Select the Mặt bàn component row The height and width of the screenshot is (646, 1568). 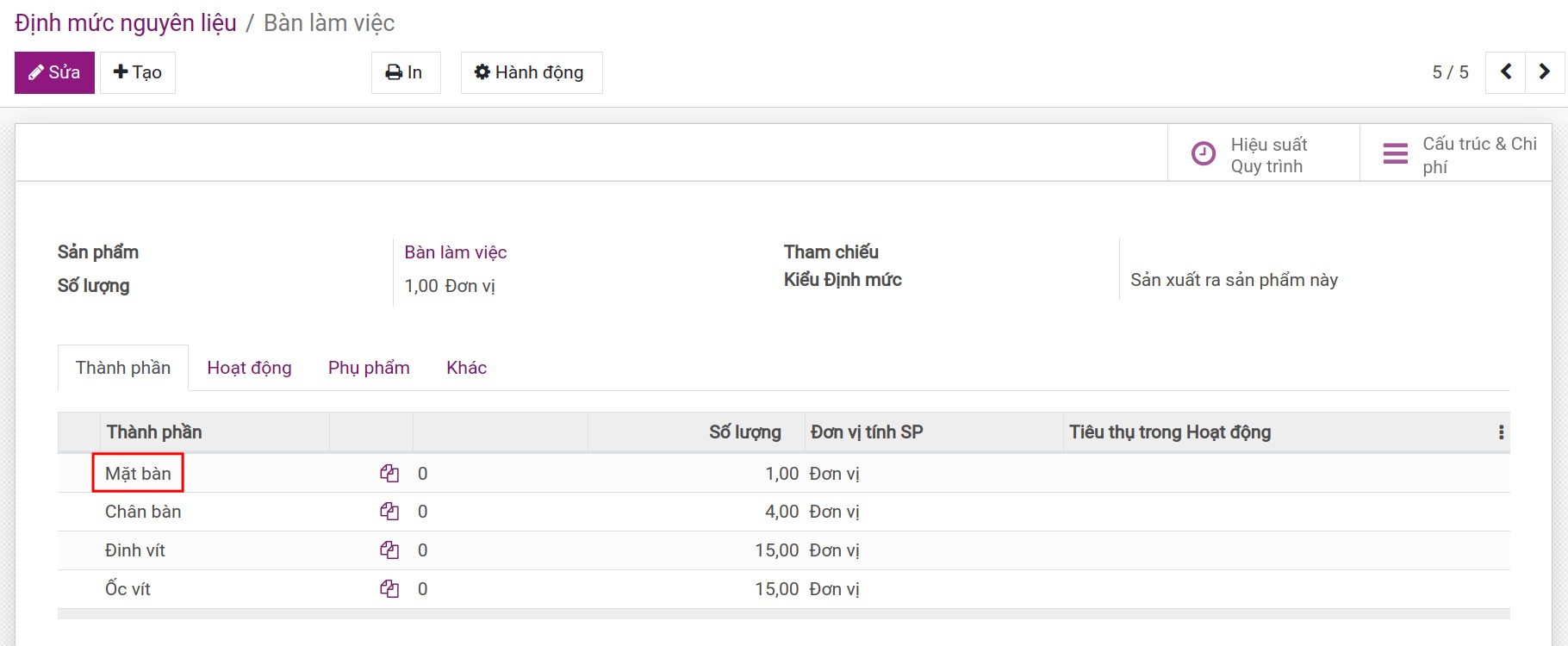click(138, 474)
